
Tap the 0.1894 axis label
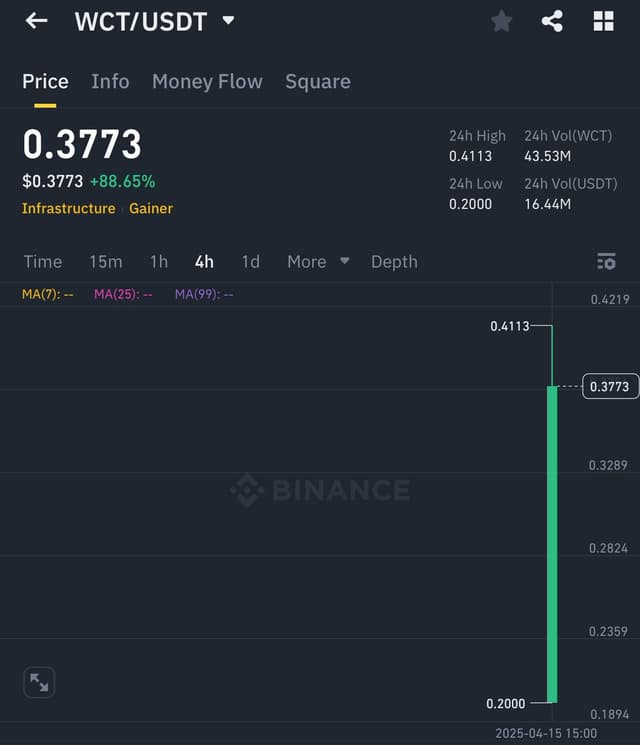point(610,714)
